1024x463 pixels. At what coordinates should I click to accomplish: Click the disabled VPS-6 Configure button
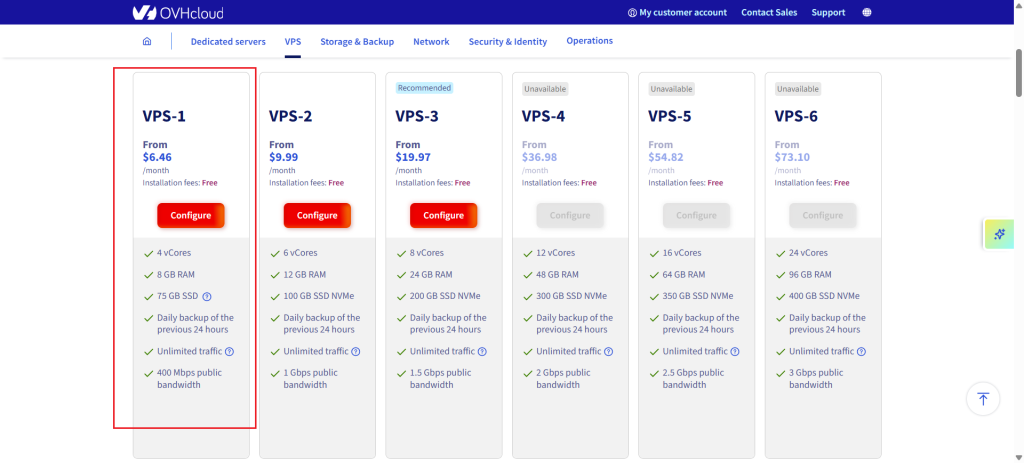(823, 216)
